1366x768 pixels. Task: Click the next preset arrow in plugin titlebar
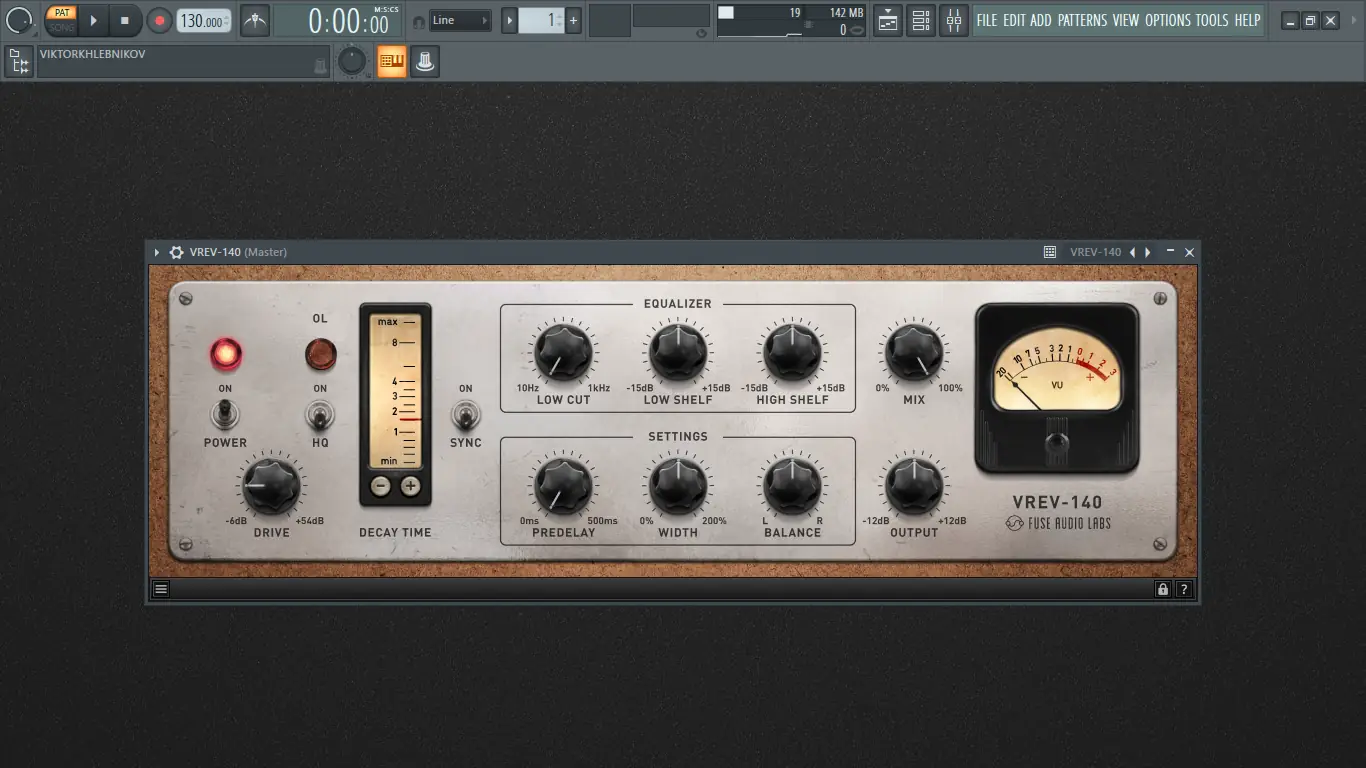click(x=1147, y=252)
